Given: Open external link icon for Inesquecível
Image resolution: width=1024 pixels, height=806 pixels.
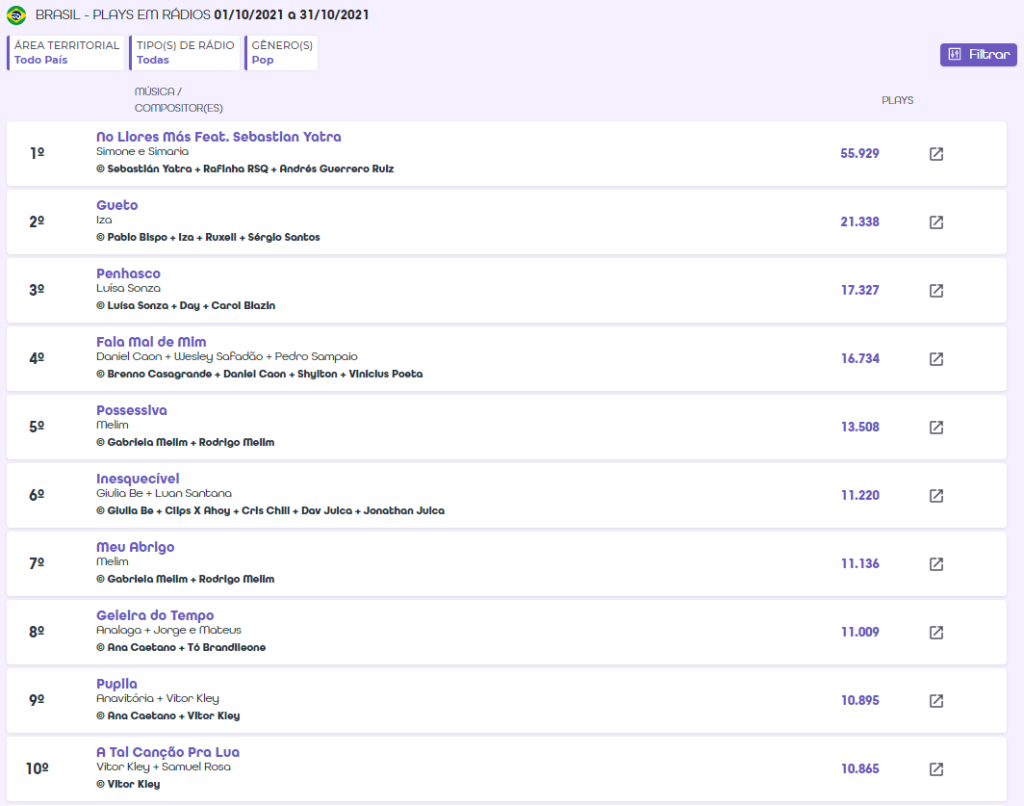Looking at the screenshot, I should 936,495.
